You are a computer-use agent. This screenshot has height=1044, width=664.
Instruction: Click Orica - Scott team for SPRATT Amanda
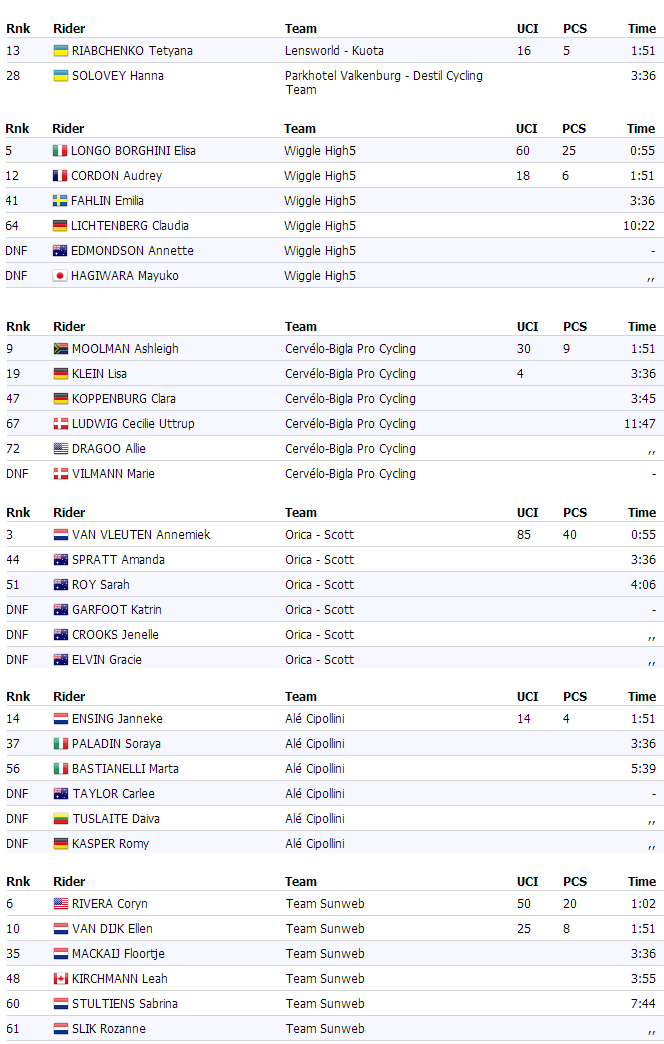[x=319, y=560]
